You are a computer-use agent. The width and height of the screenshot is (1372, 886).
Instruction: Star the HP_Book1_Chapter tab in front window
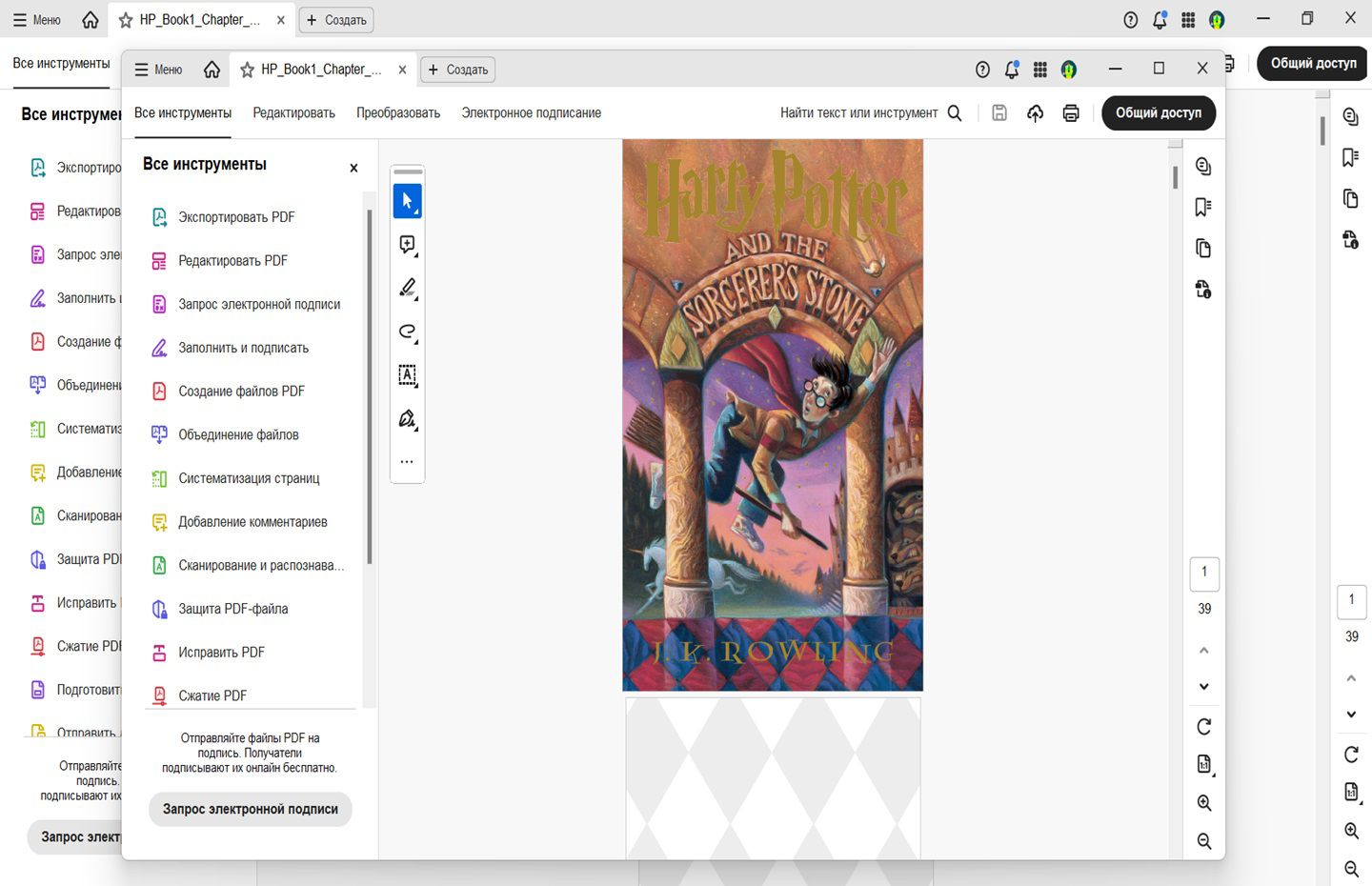click(247, 70)
